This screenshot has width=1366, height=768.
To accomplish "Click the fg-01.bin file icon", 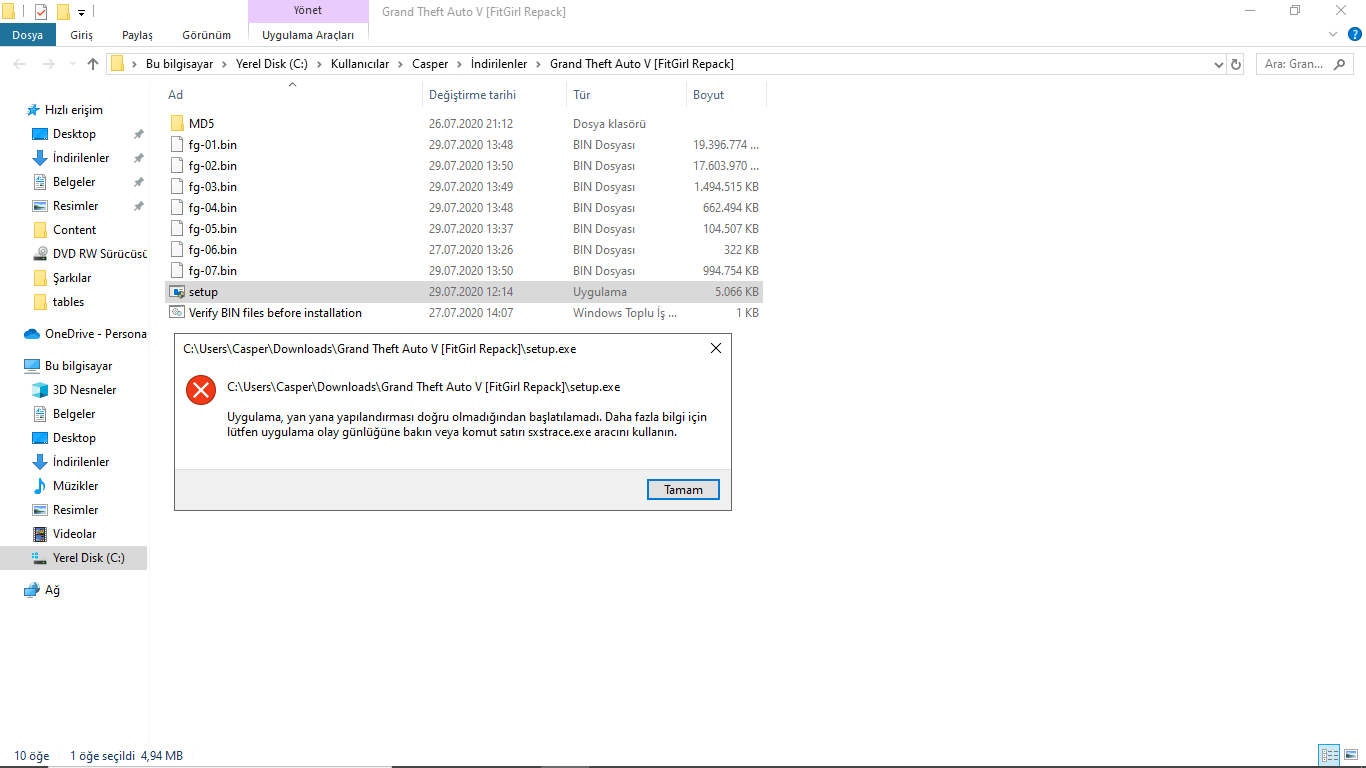I will tap(177, 145).
